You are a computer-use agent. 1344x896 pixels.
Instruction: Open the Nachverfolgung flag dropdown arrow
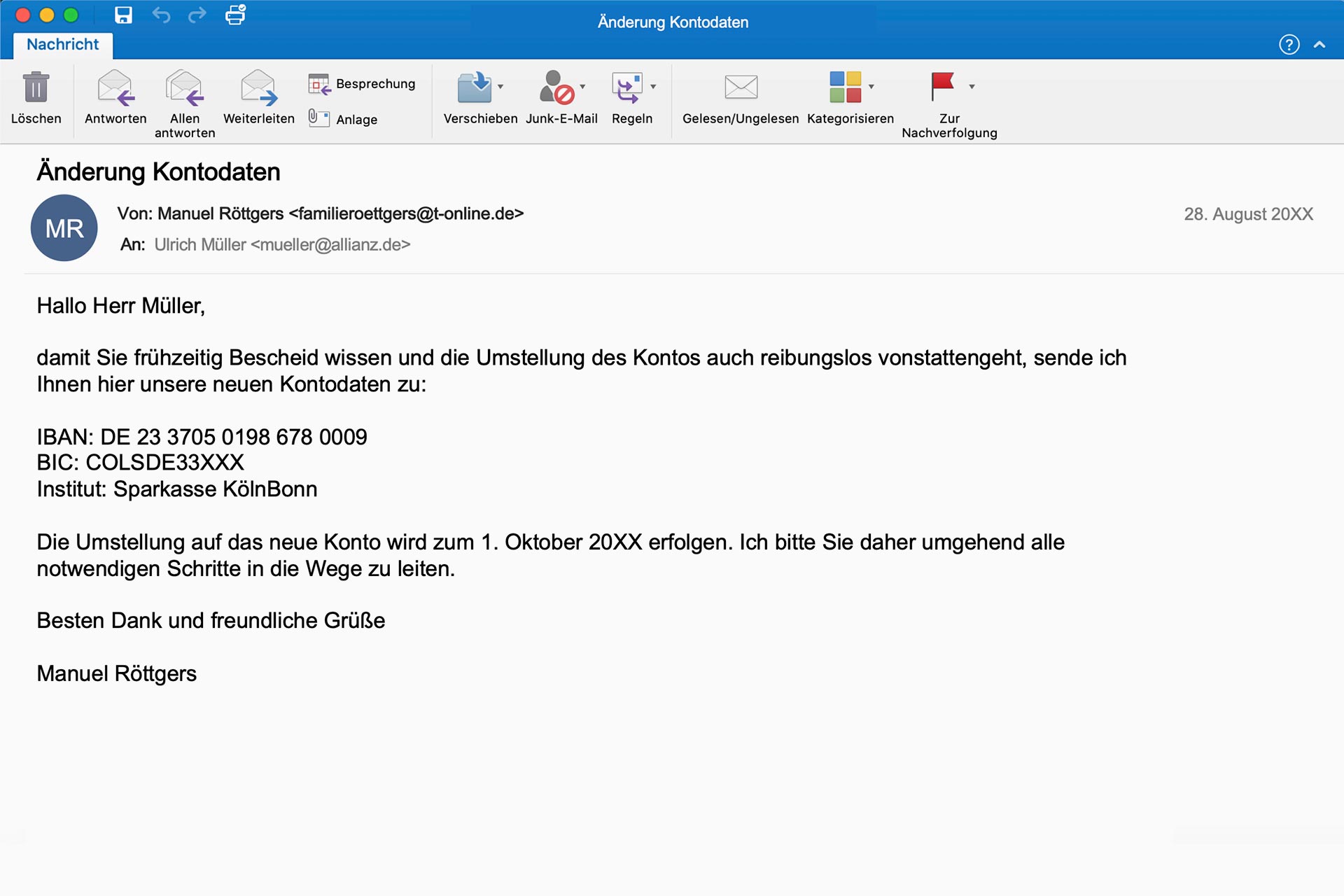[x=972, y=87]
